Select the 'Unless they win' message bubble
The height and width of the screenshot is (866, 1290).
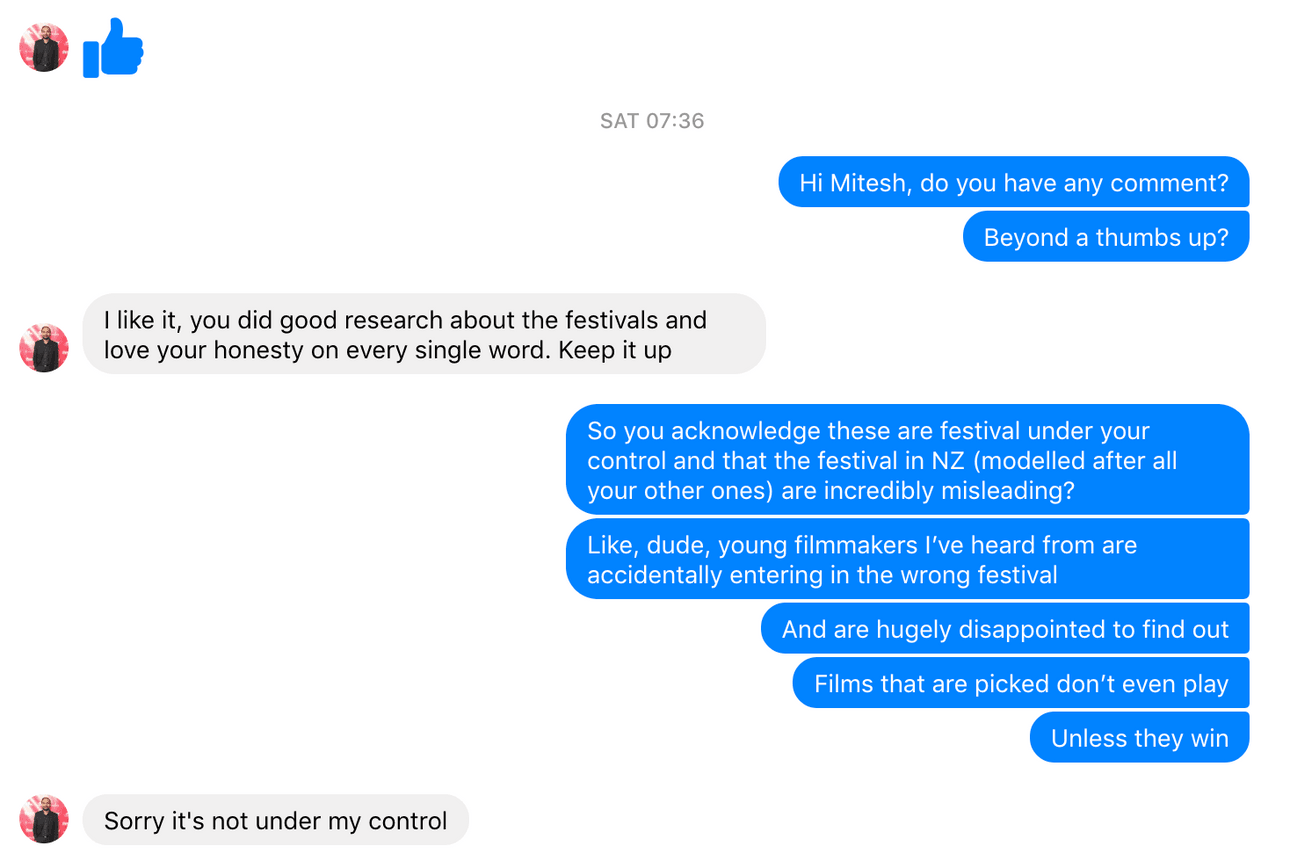pos(1140,737)
